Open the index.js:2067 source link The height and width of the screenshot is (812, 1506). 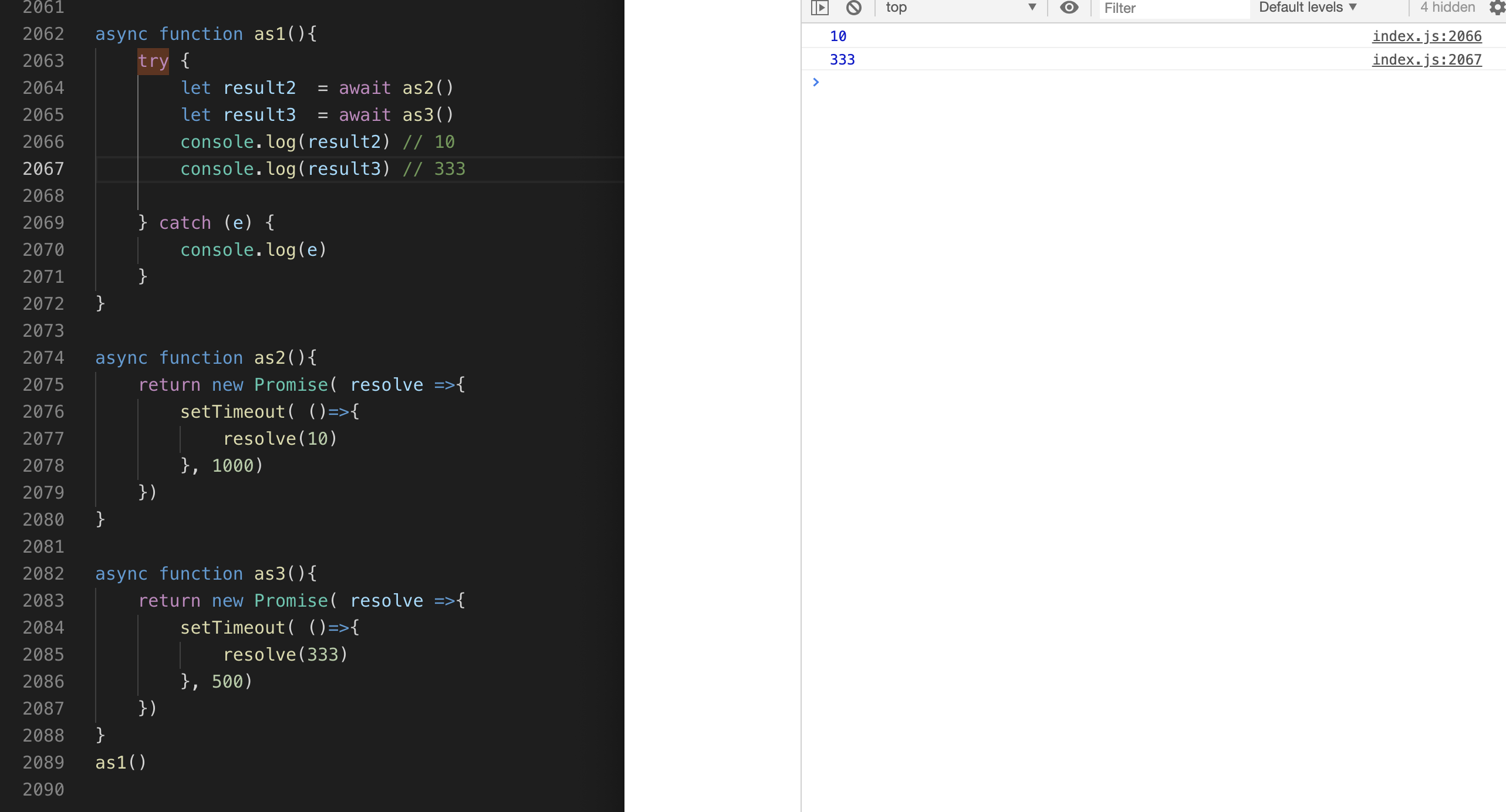(x=1426, y=60)
